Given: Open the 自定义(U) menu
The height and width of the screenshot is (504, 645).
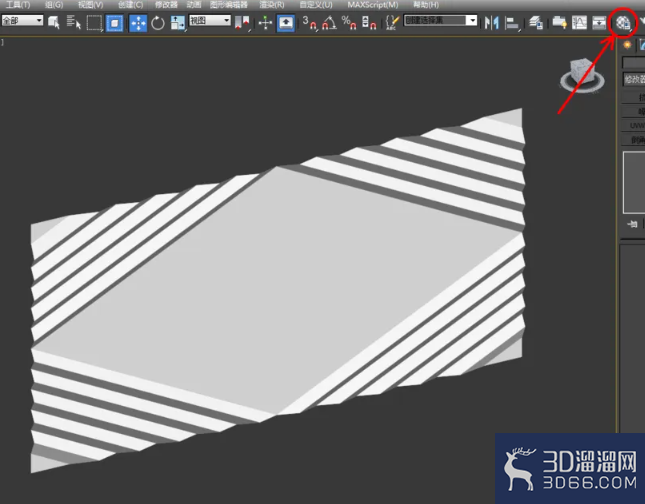Looking at the screenshot, I should [x=316, y=5].
